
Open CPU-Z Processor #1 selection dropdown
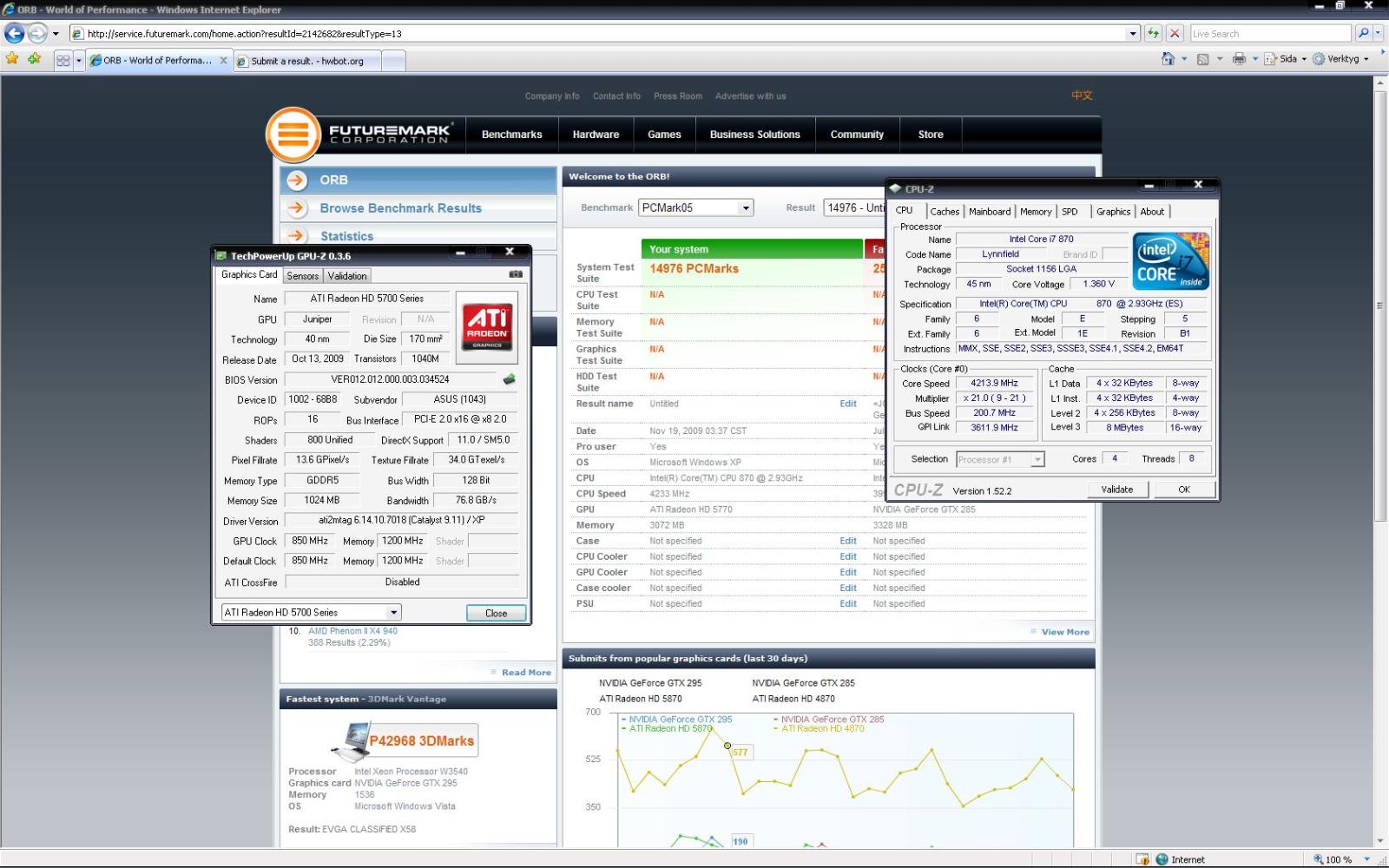click(x=1000, y=459)
